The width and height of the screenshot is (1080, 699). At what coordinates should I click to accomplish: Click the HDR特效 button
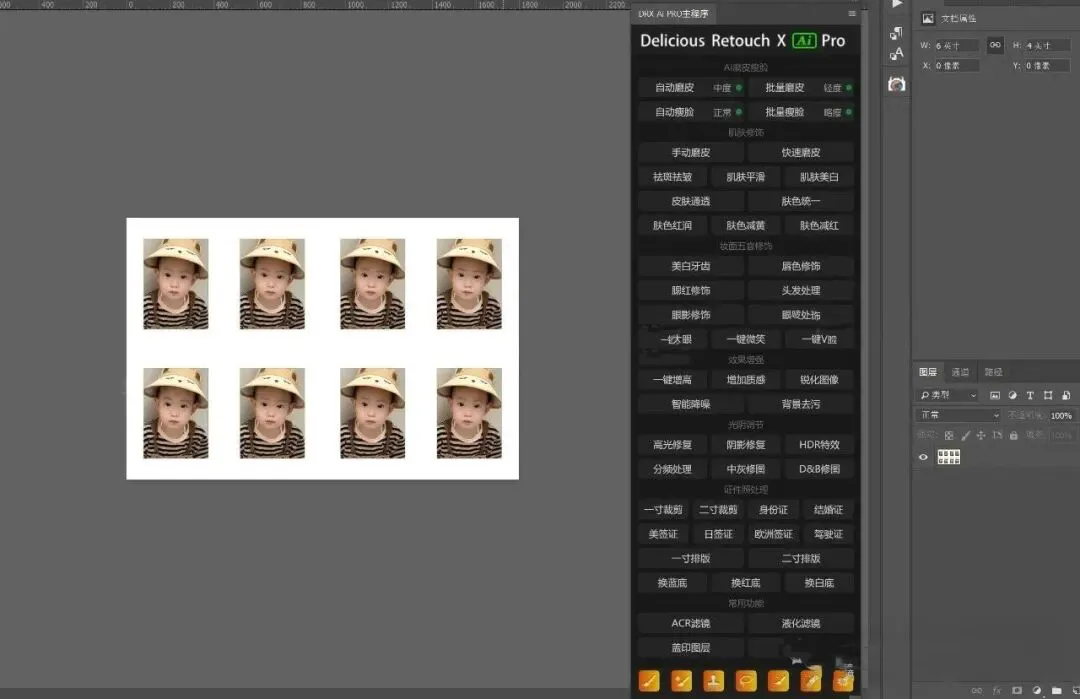819,445
